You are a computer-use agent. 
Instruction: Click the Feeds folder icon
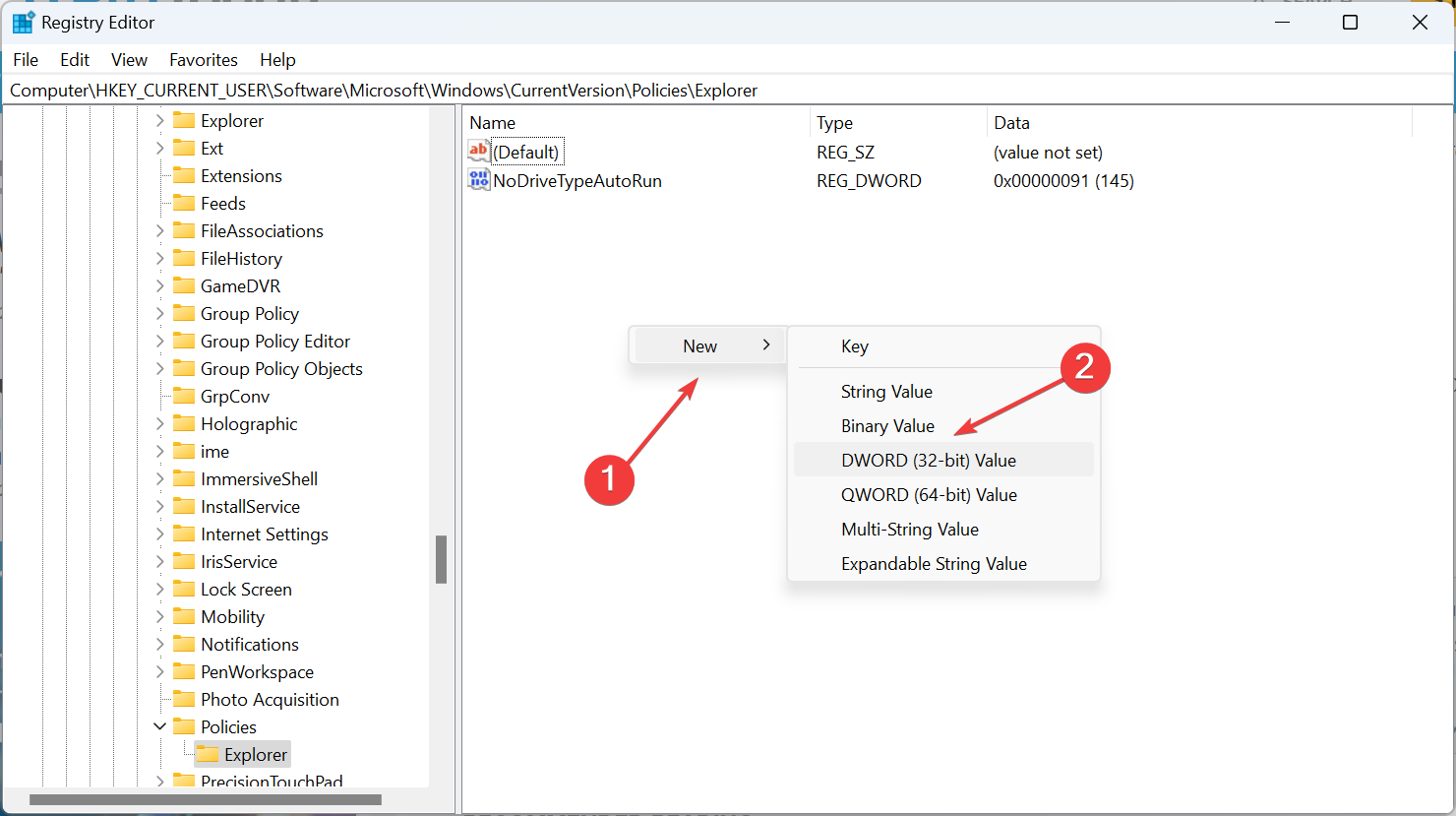point(183,203)
